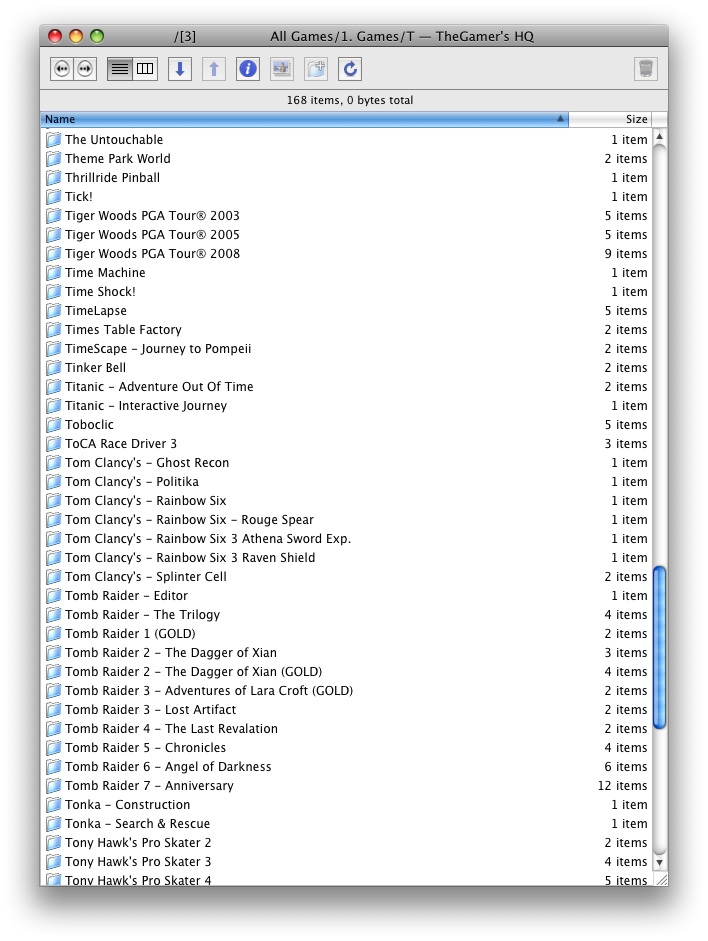
Task: Sort by the Size column header
Action: coord(610,119)
